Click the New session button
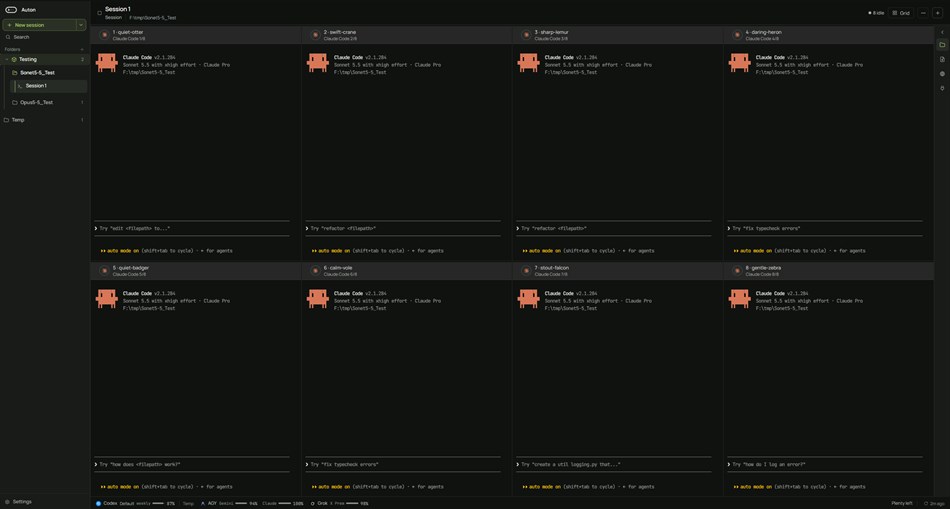950x509 pixels. 39,25
